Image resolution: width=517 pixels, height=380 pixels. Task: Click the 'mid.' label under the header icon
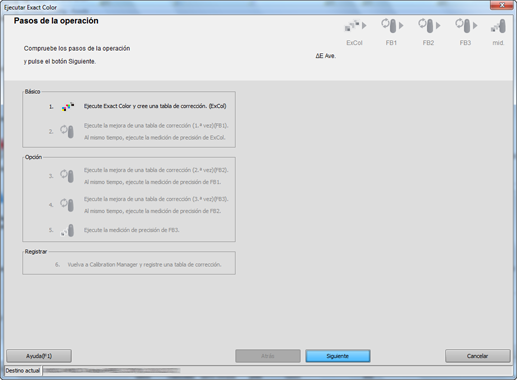pos(498,43)
